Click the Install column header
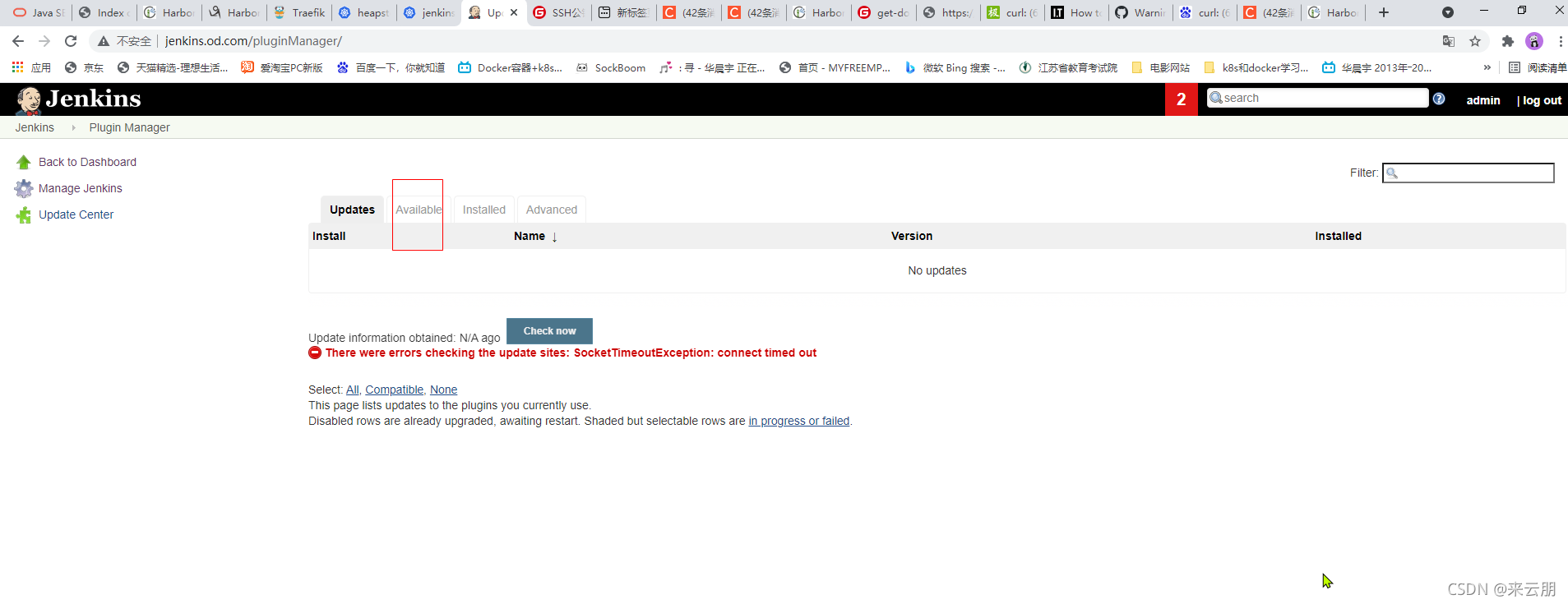Screen dimensions: 1568x604 click(x=329, y=236)
